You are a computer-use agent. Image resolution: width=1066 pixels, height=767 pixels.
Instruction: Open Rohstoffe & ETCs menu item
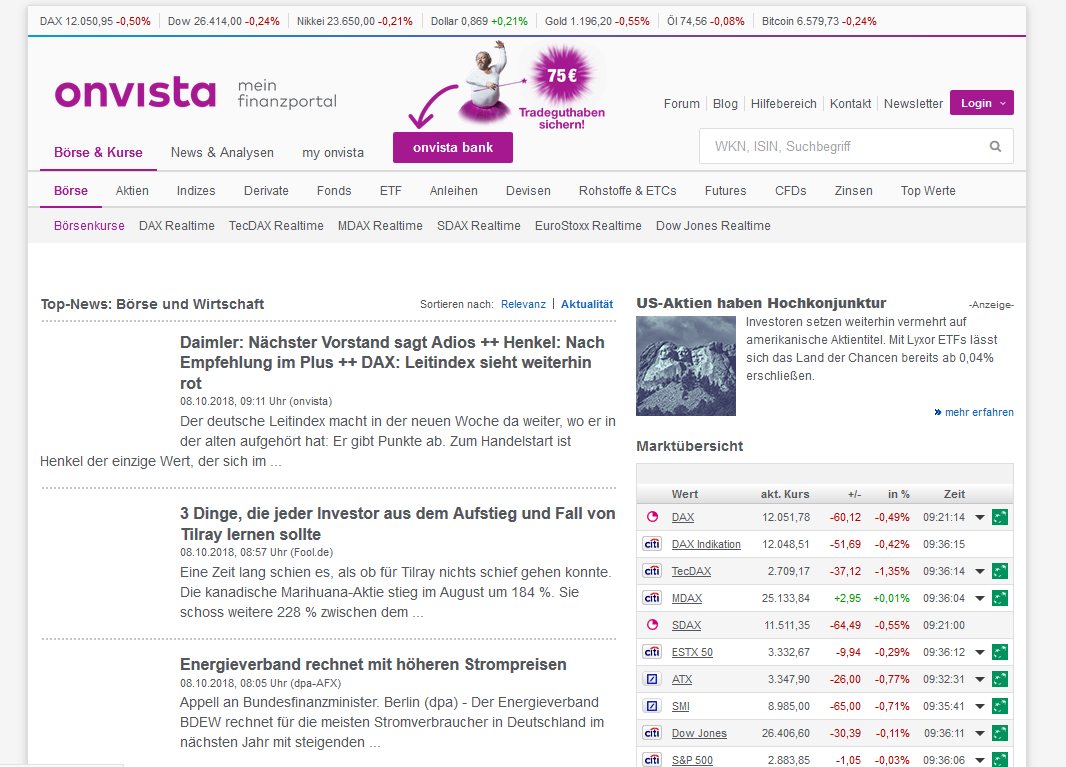coord(627,190)
